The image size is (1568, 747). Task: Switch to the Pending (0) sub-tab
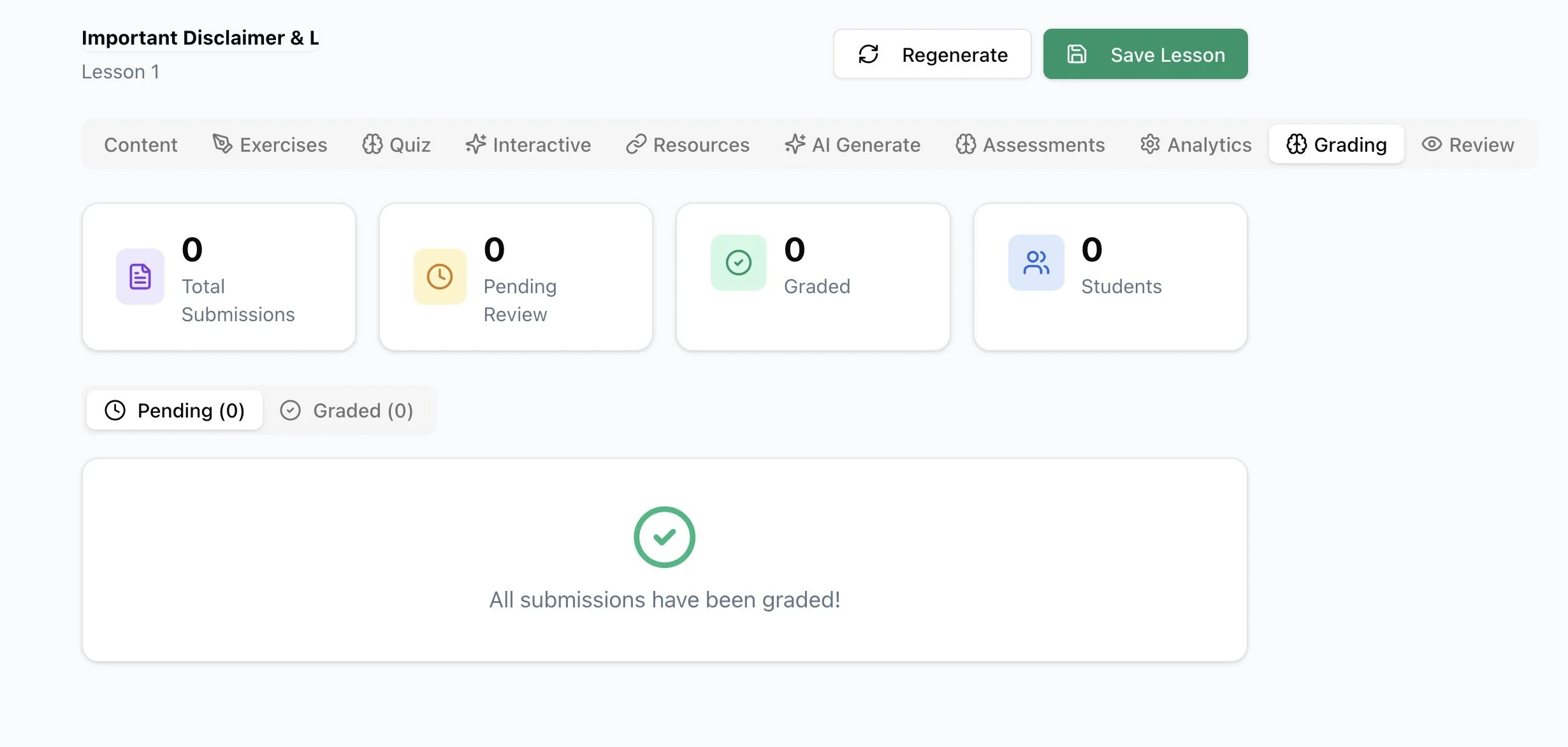[x=175, y=410]
